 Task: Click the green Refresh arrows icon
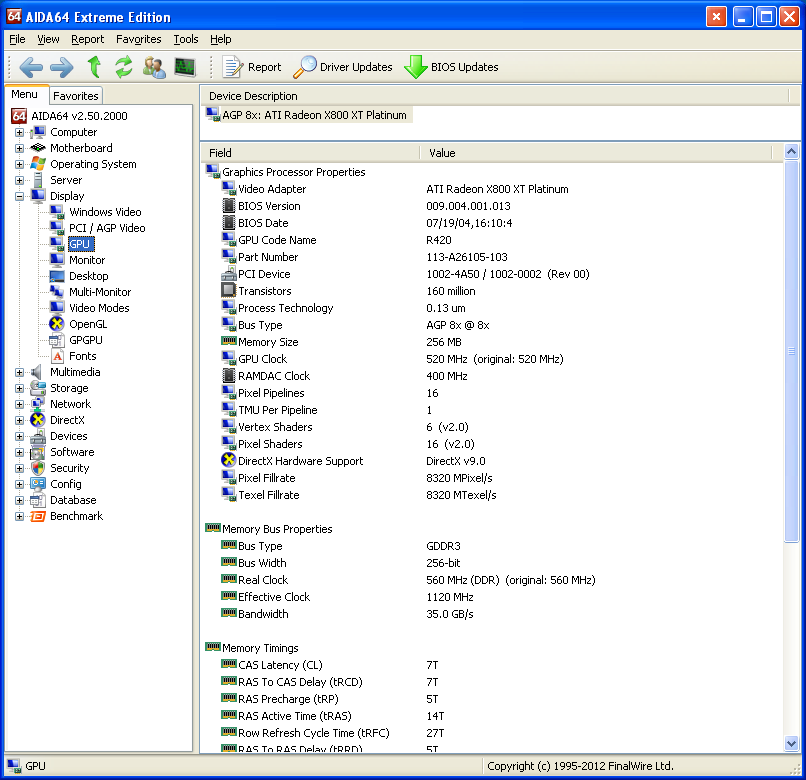124,67
